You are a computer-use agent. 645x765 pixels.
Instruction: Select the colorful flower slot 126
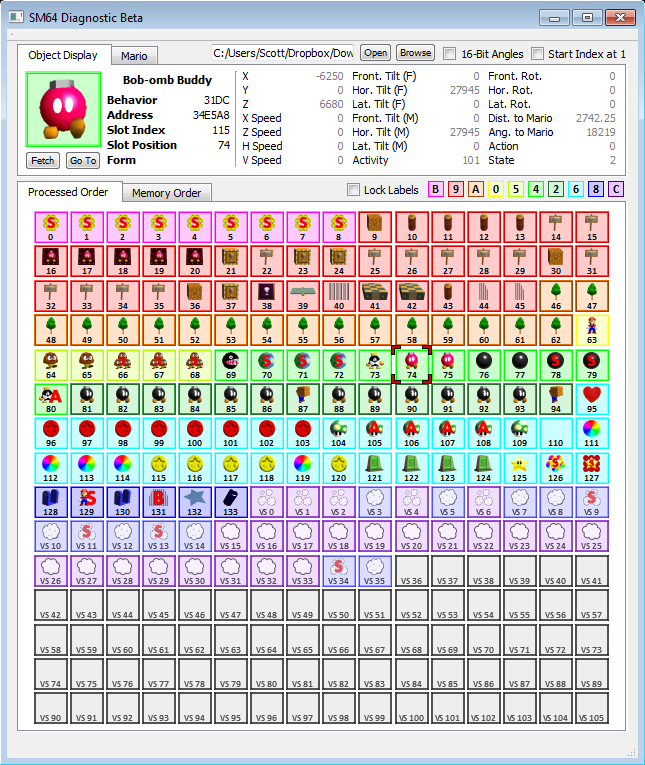[x=556, y=468]
